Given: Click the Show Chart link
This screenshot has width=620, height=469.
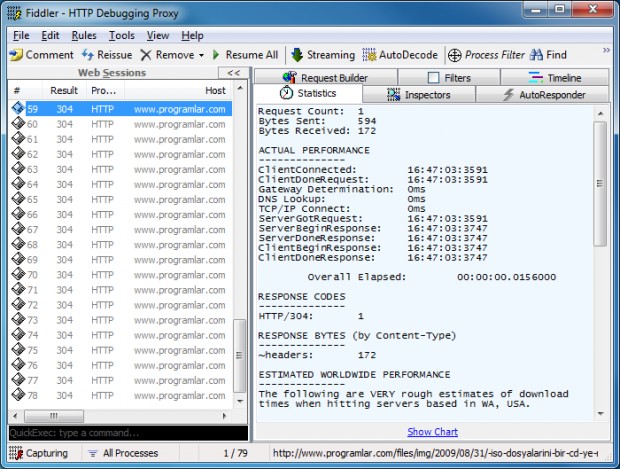Looking at the screenshot, I should pos(433,432).
